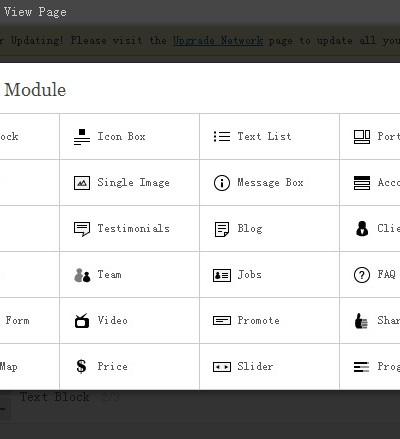
Task: Pick the Team people icon
Action: point(82,275)
